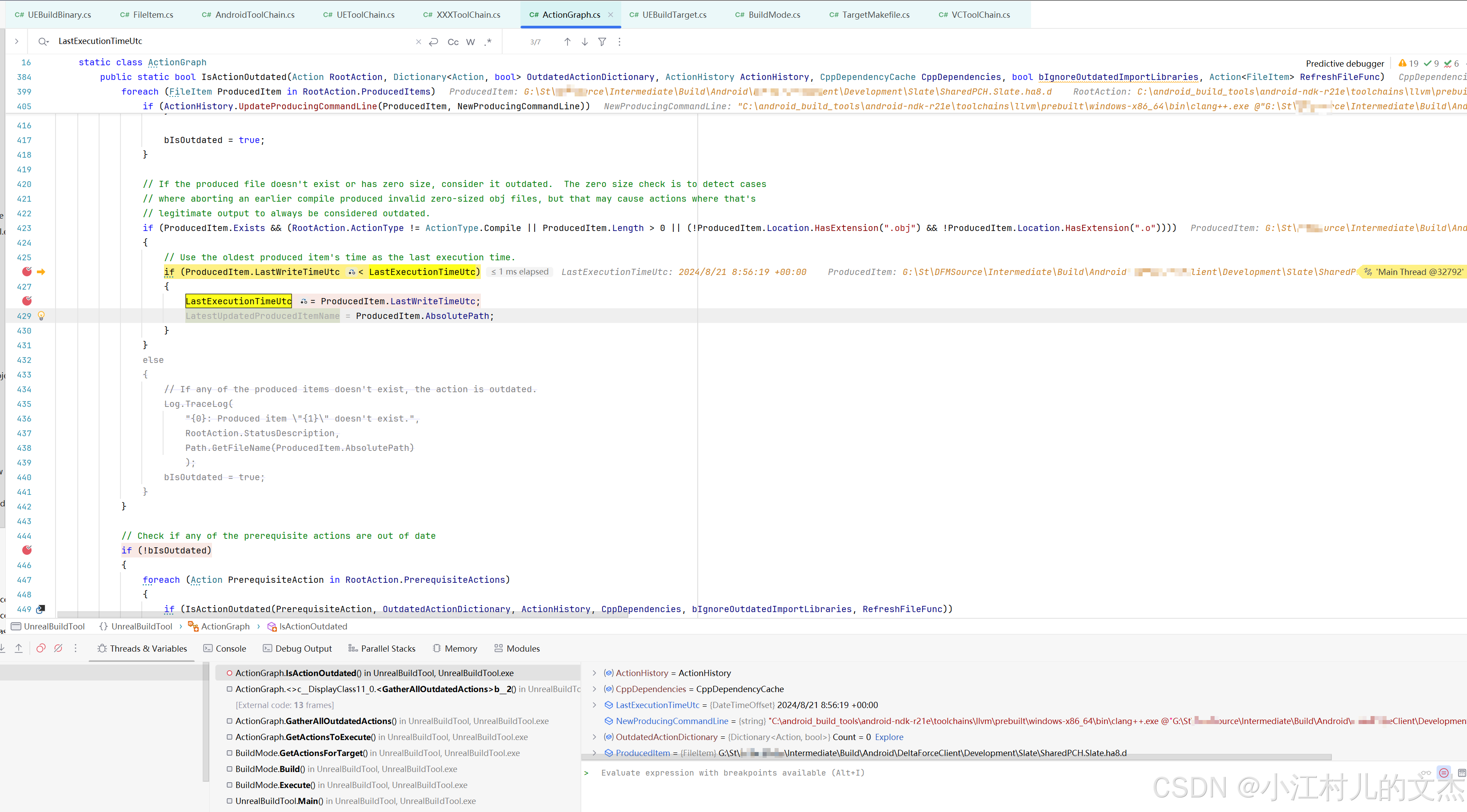Screen dimensions: 1467x812
Task: Click the new line icon in search
Action: coord(433,42)
